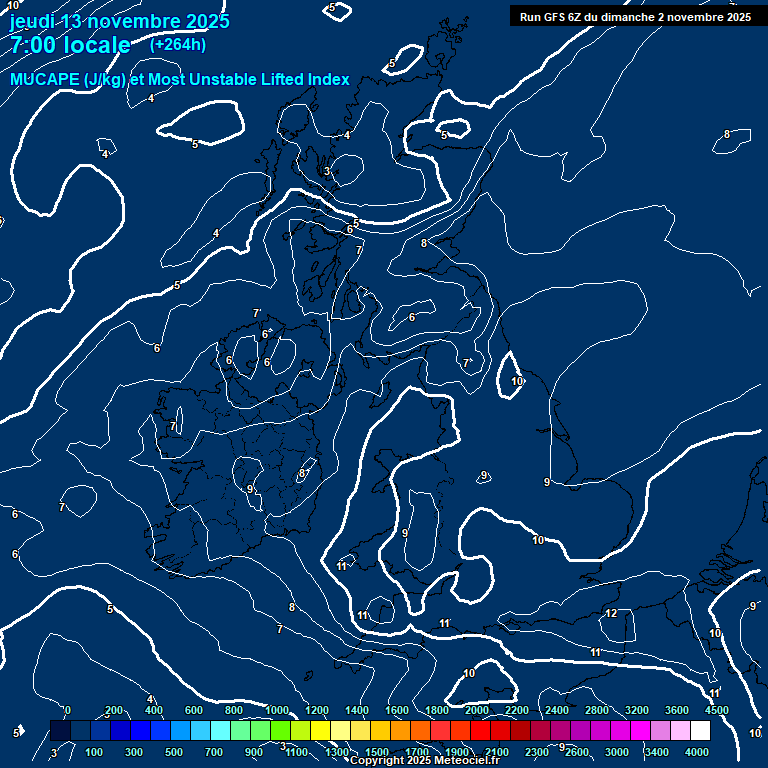Select the pale yellow legend swatch near 1300
The image size is (768, 768).
click(x=340, y=731)
